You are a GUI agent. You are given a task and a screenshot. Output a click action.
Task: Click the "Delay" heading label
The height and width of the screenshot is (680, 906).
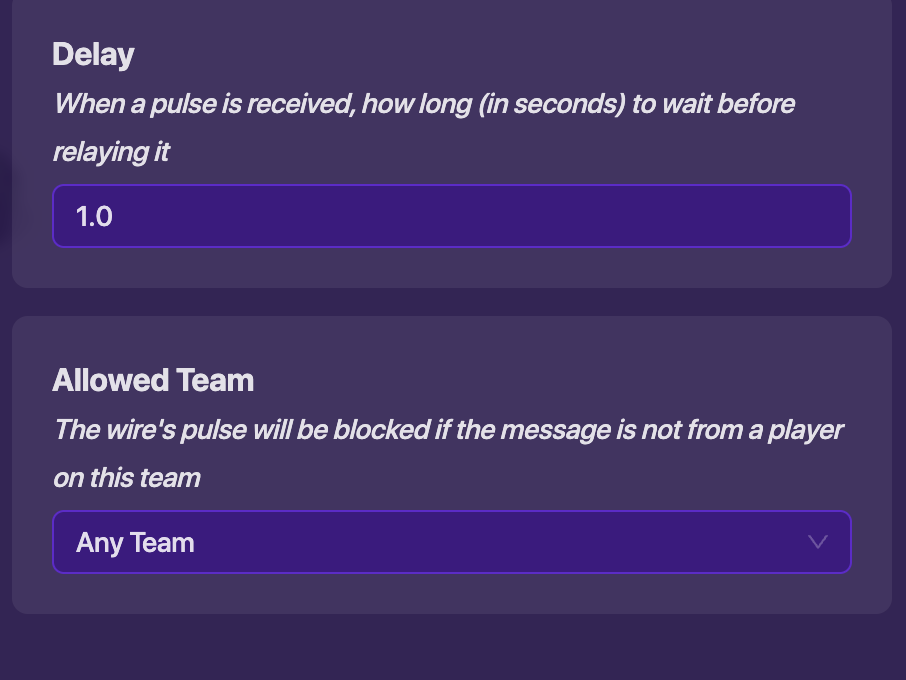pyautogui.click(x=93, y=54)
